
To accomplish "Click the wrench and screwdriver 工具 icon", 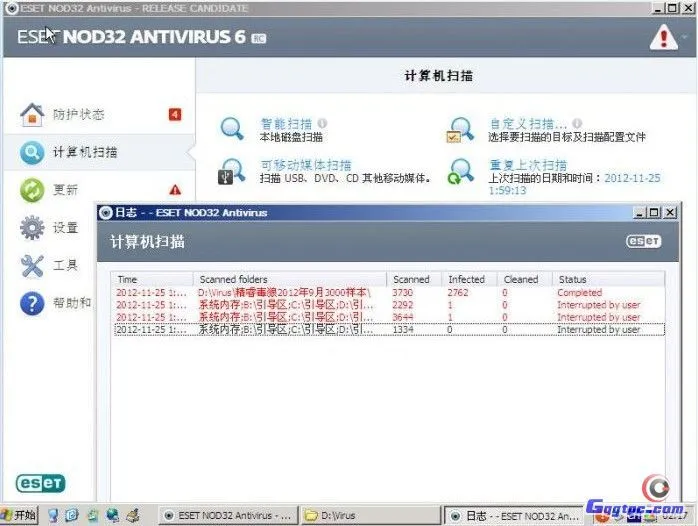I will [x=32, y=266].
